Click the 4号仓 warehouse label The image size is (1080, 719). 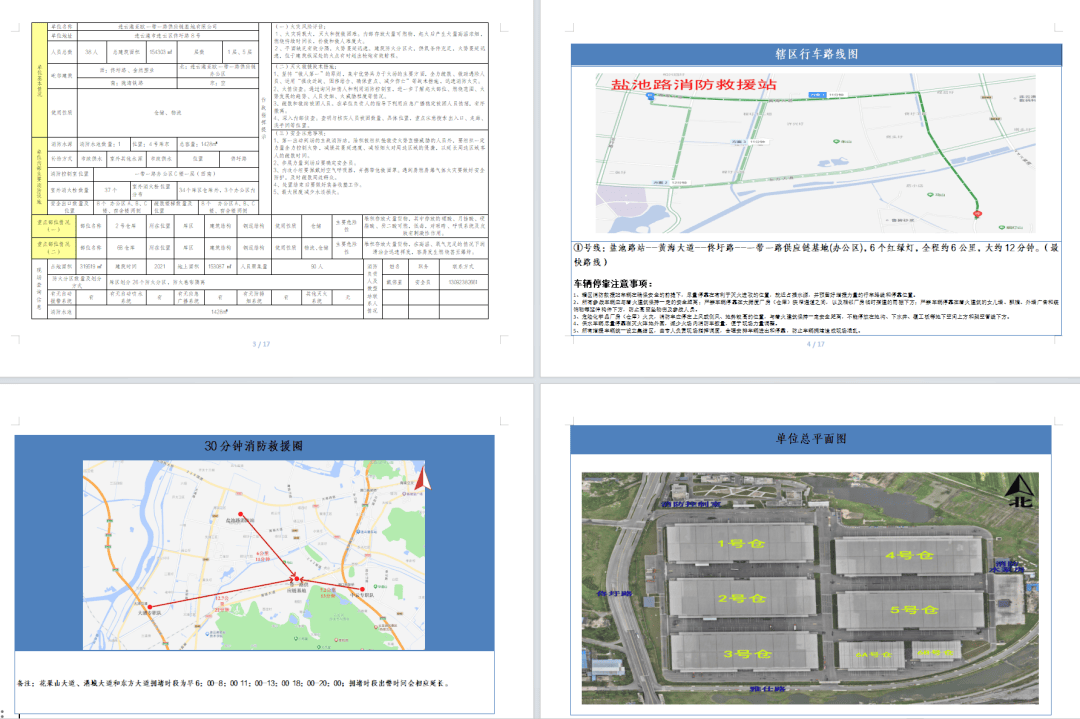point(909,554)
